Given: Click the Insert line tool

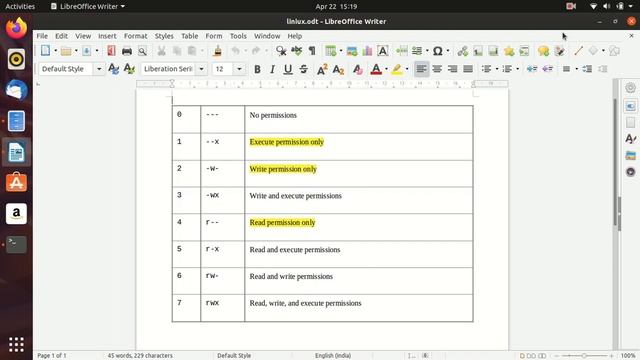Looking at the screenshot, I should pos(578,51).
